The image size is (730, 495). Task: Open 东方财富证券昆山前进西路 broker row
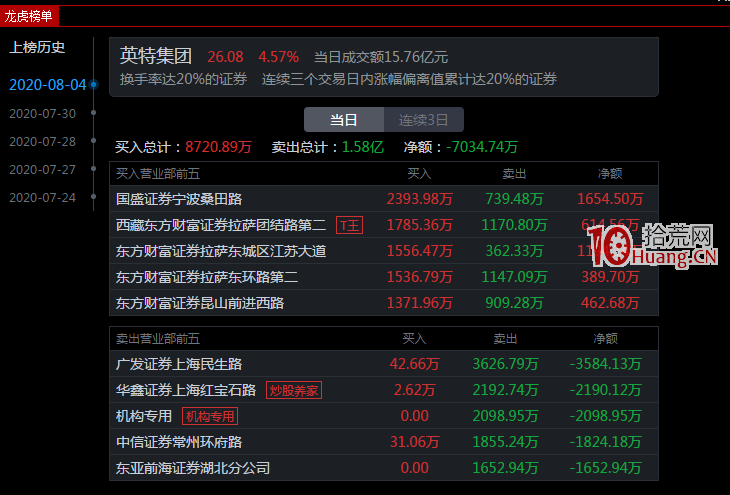pyautogui.click(x=384, y=303)
